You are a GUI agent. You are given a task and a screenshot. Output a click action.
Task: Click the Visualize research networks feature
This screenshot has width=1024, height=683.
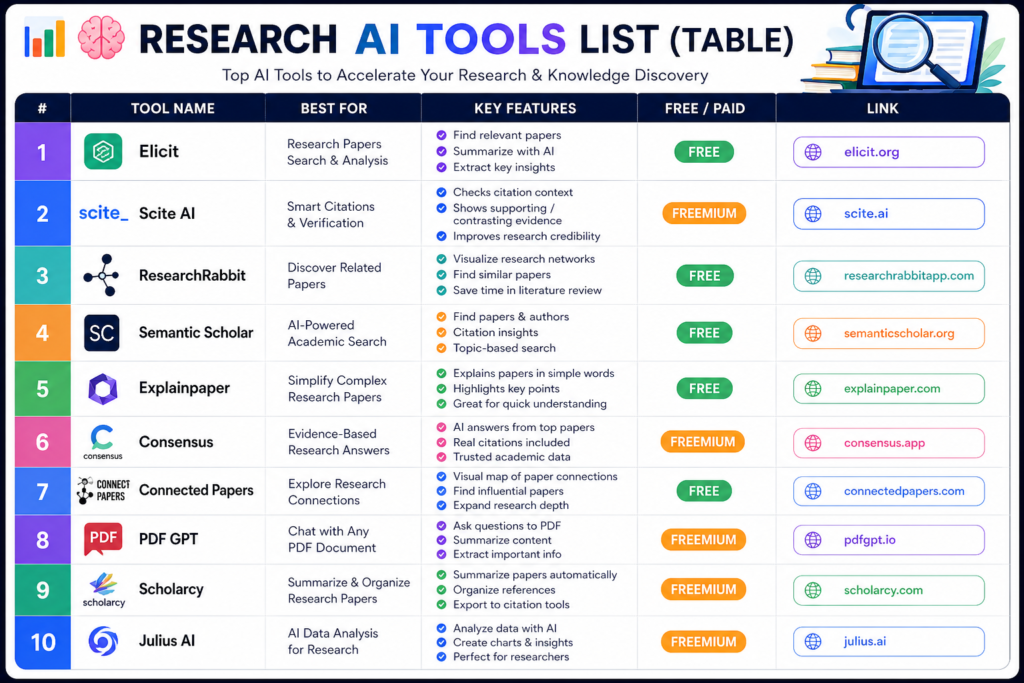coord(524,259)
